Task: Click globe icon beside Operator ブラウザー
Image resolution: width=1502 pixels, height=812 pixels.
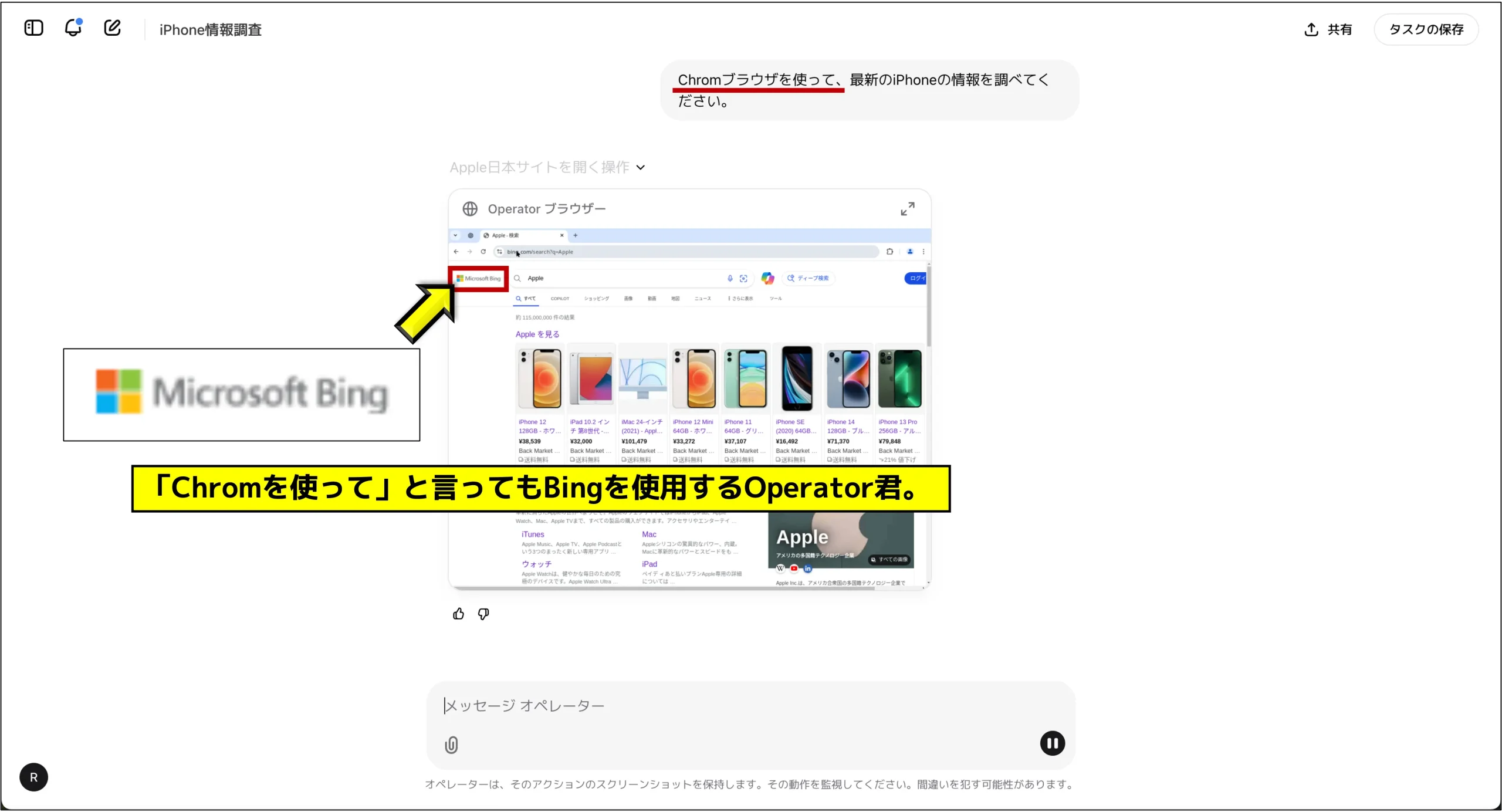Action: 470,209
